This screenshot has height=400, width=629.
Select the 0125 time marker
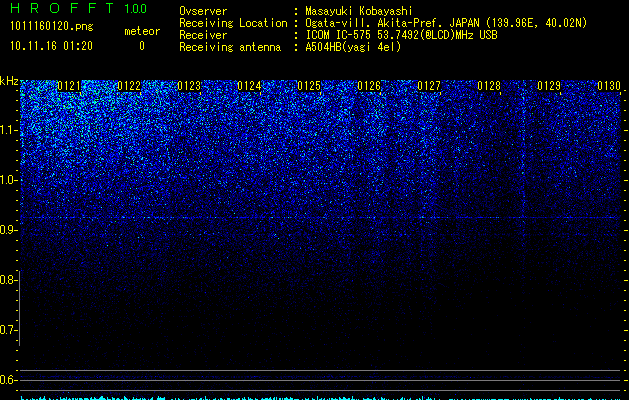click(x=309, y=86)
